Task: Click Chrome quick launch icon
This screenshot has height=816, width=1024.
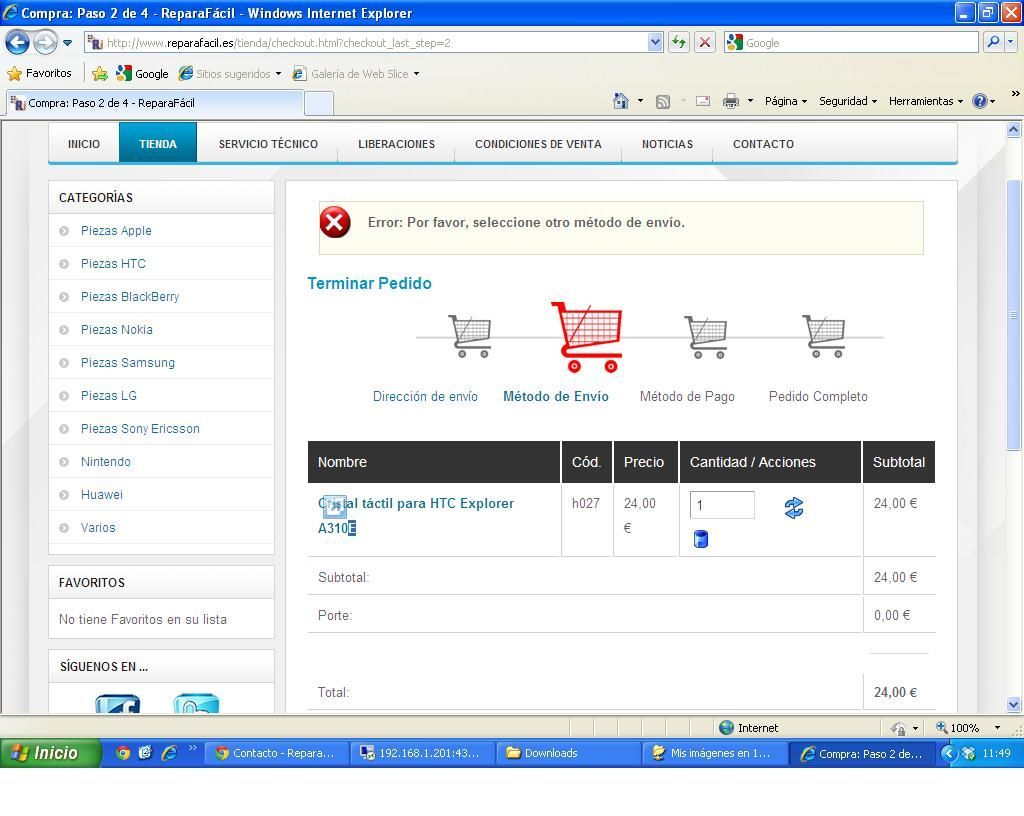Action: tap(123, 753)
